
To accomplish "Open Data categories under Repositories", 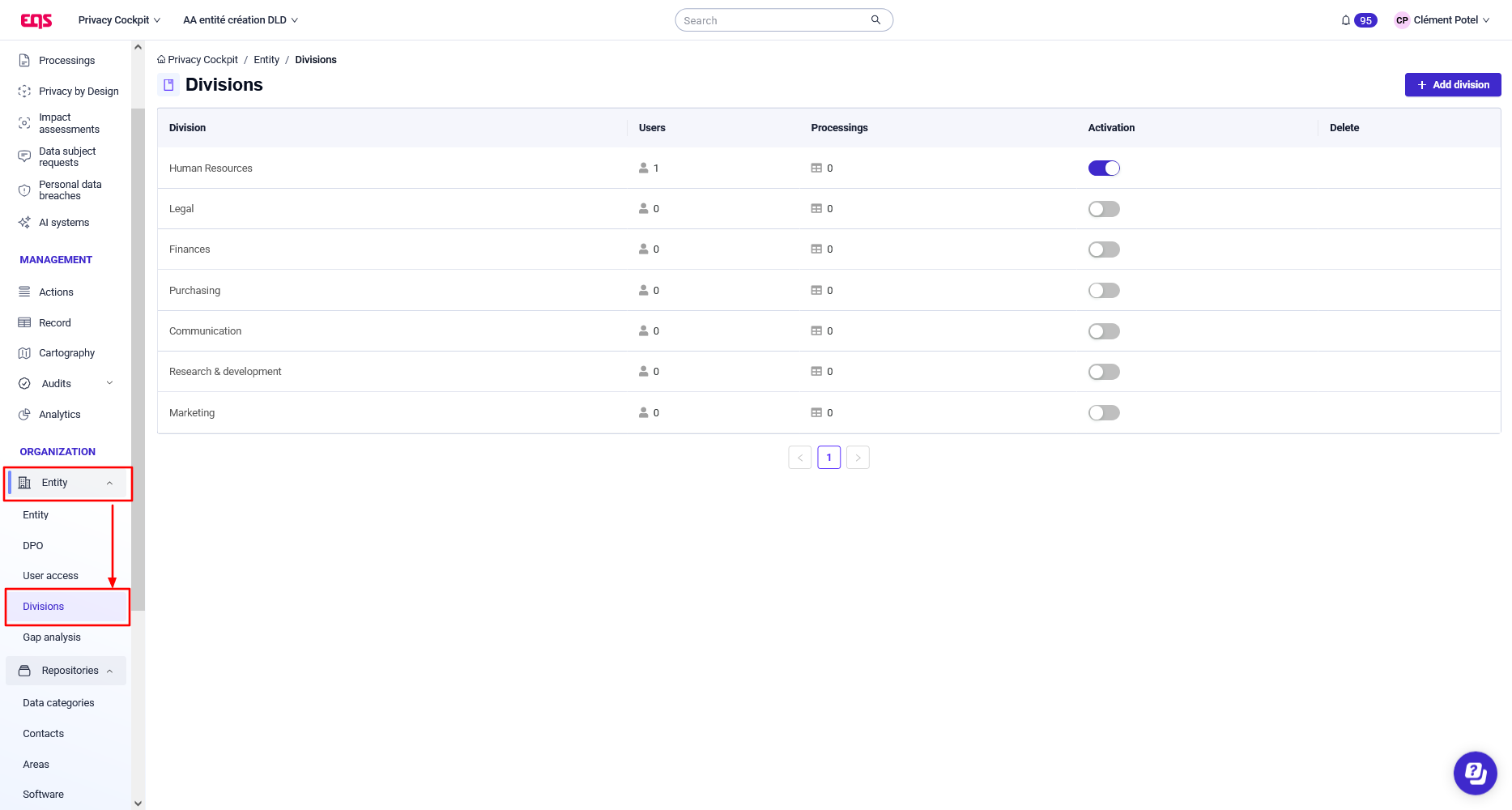I will [58, 703].
